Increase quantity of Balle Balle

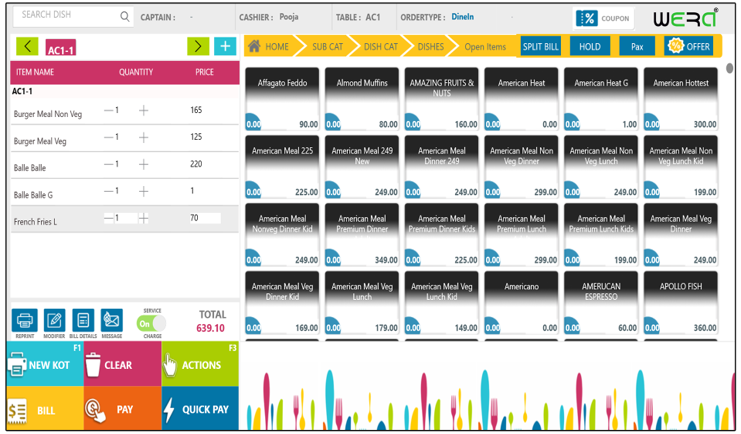pyautogui.click(x=144, y=165)
